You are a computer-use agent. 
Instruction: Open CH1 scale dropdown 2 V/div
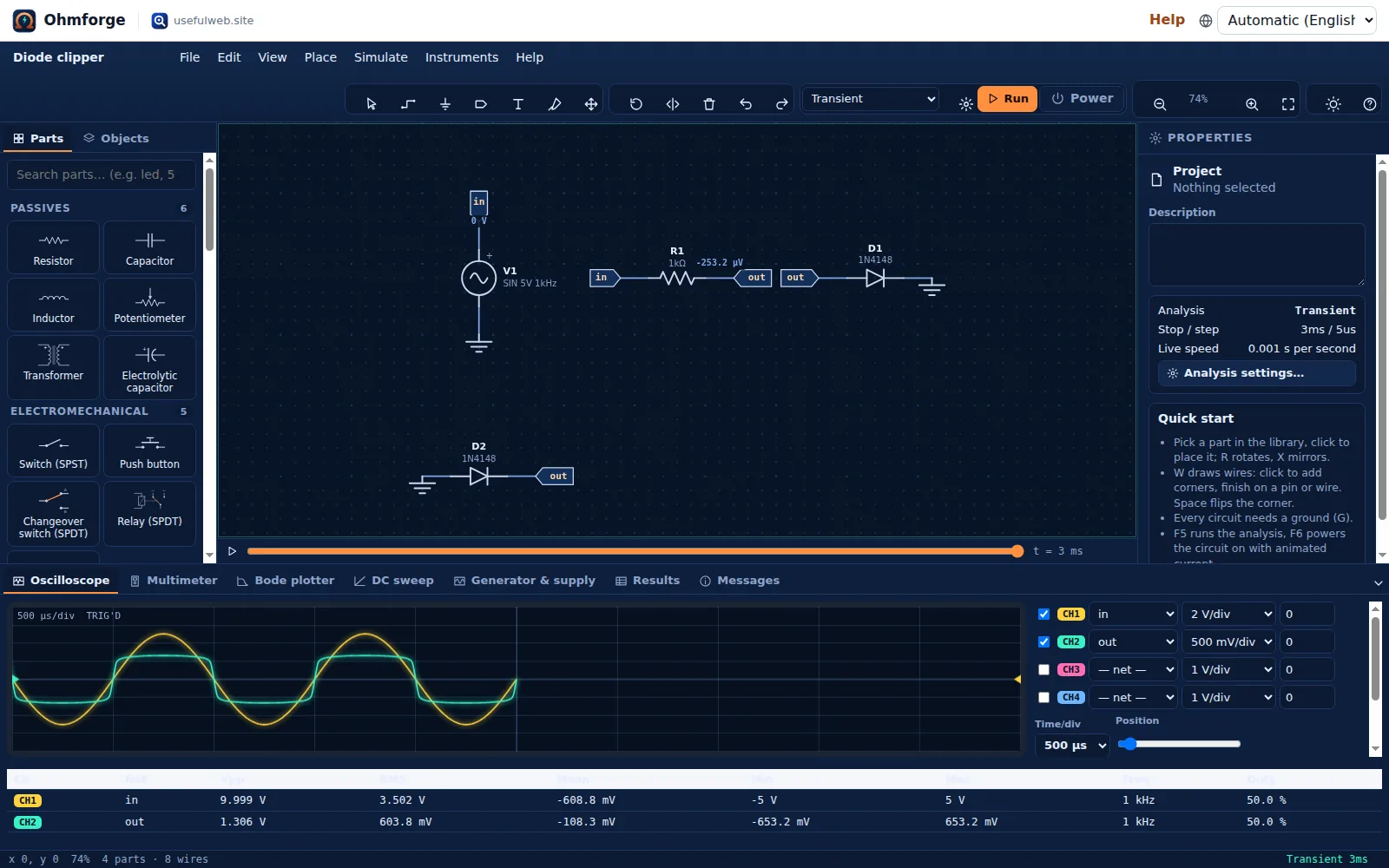1228,614
